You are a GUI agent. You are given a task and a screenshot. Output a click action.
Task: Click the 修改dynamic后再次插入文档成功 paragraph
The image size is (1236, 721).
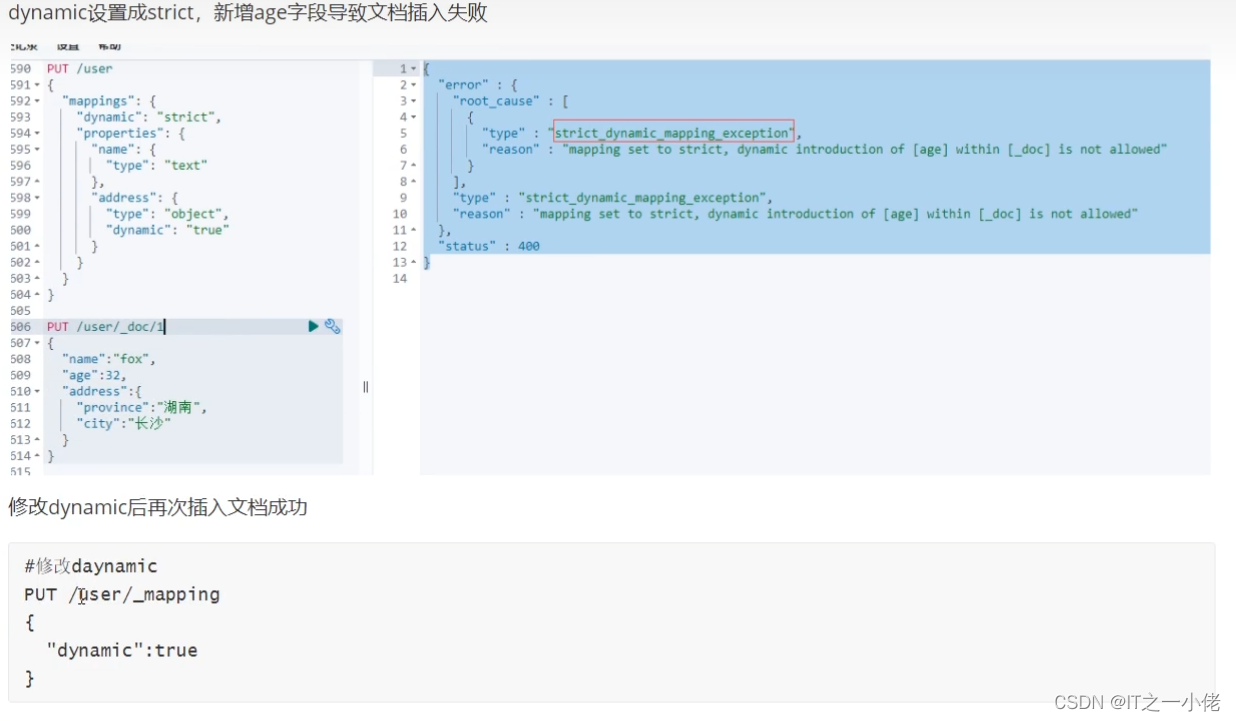[158, 507]
